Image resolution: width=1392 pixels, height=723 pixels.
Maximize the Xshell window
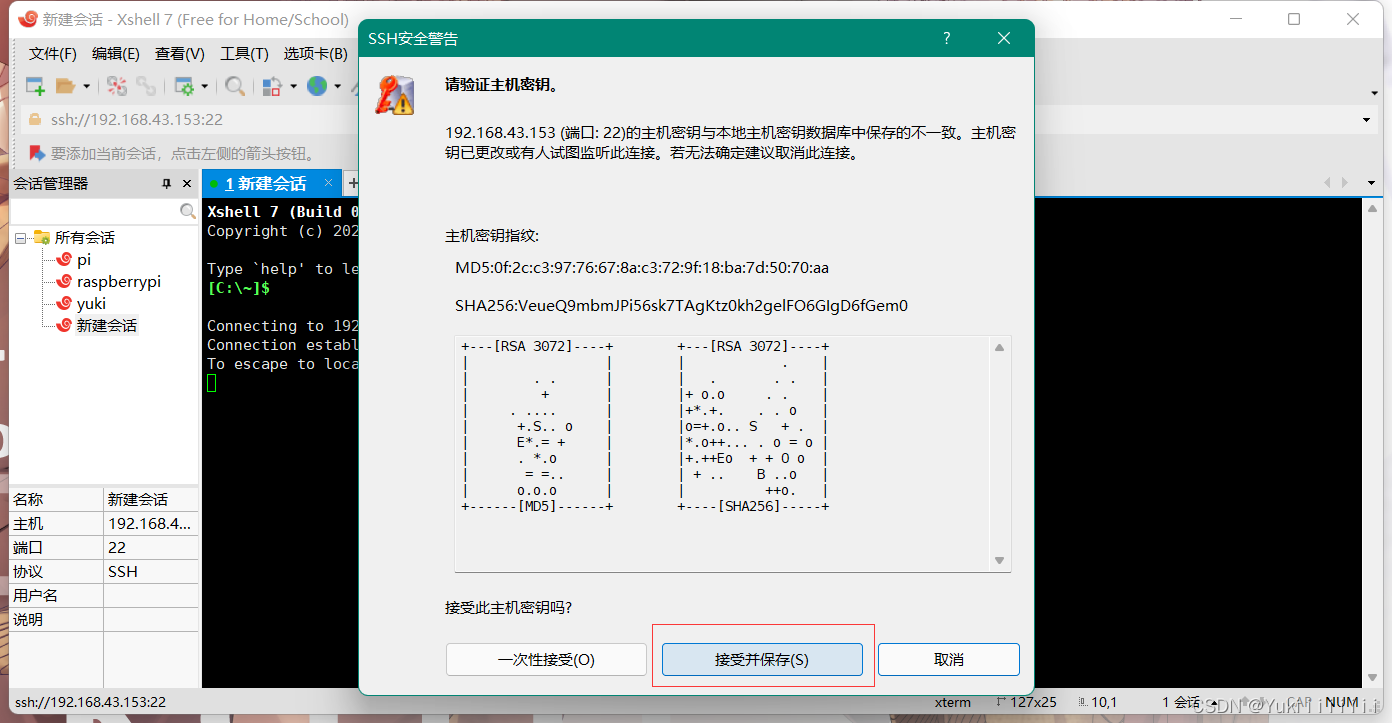pos(1294,19)
